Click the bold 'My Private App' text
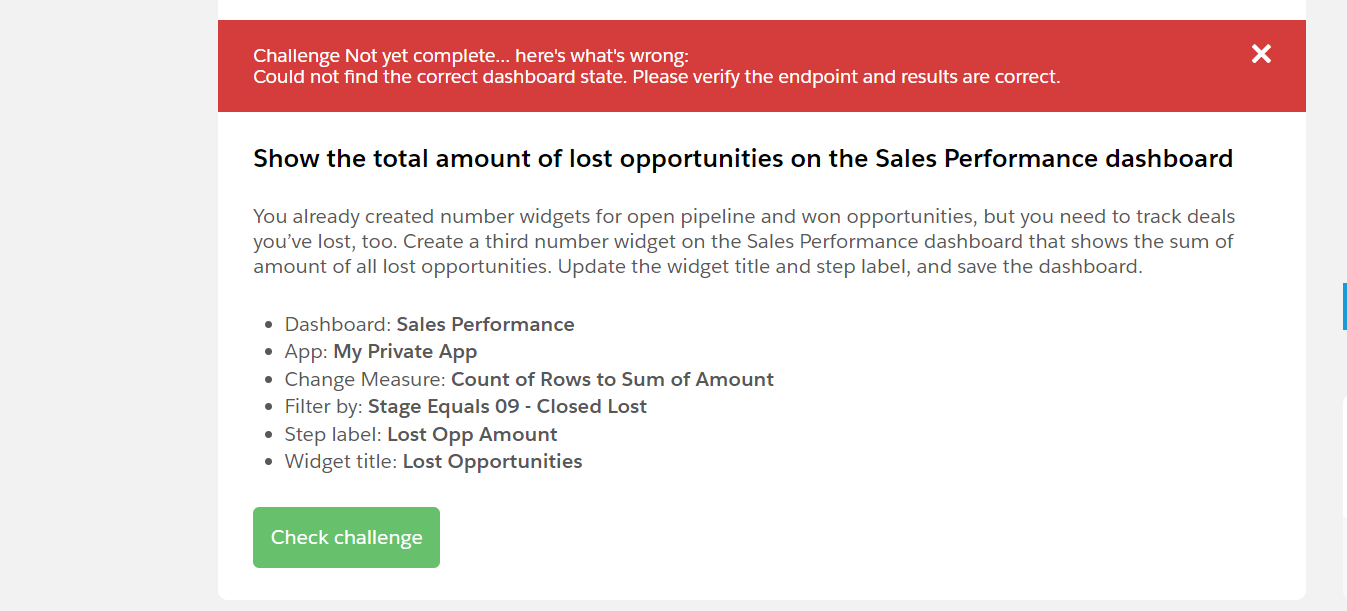Viewport: 1347px width, 611px height. click(405, 352)
